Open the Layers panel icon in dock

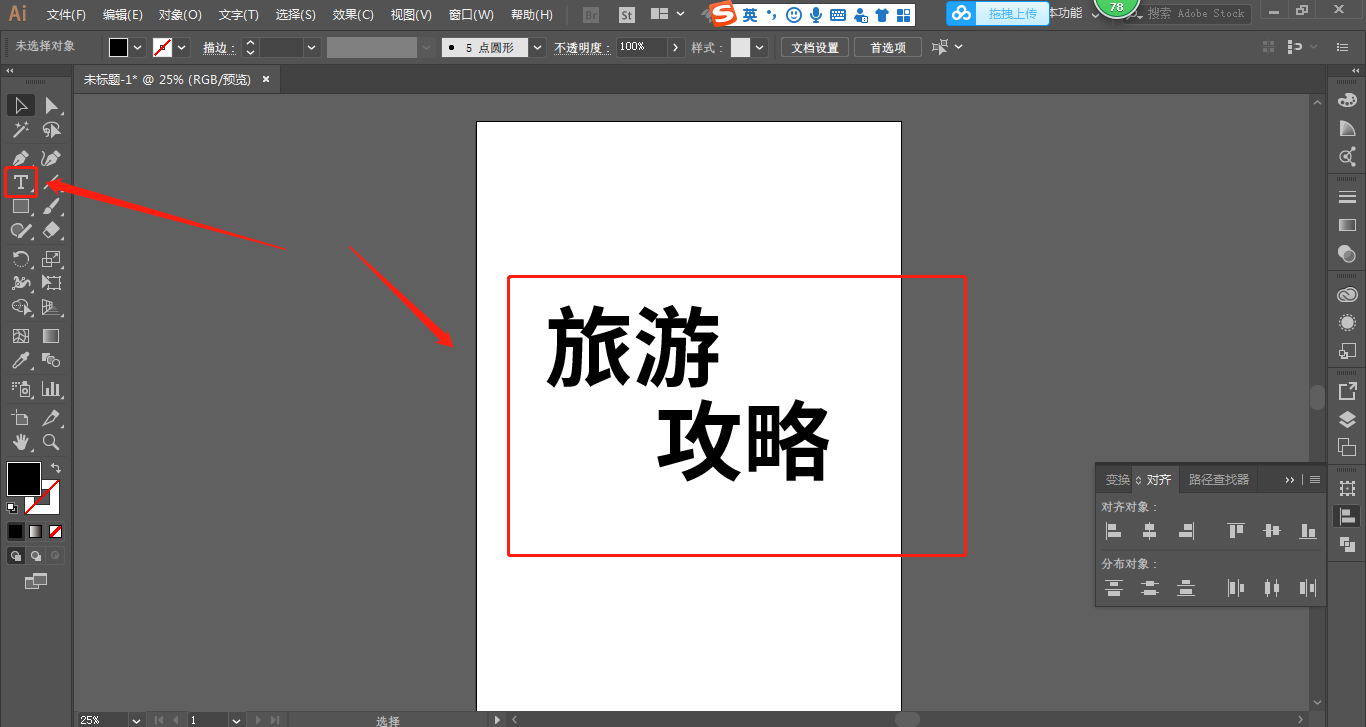point(1347,419)
